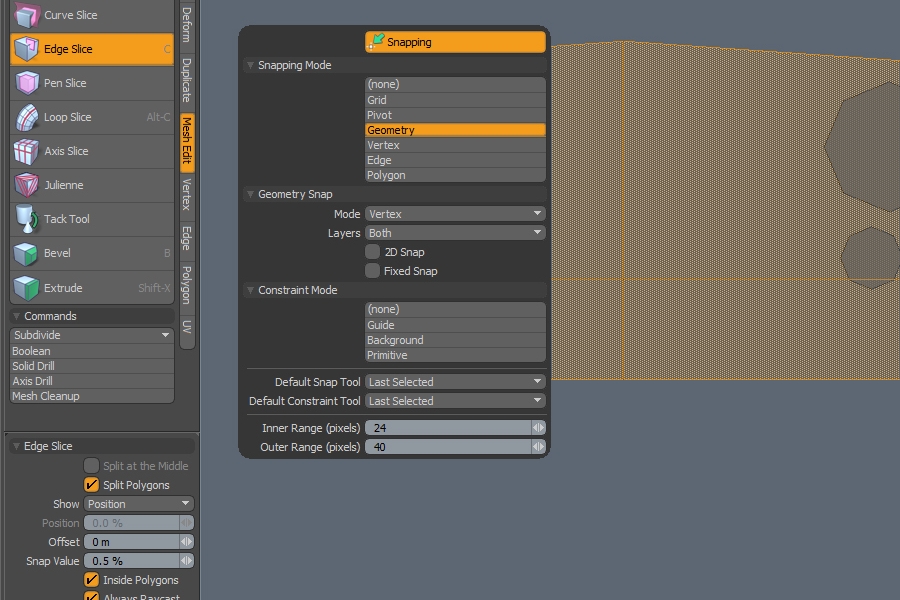Click the Inner Range value field

(x=448, y=428)
